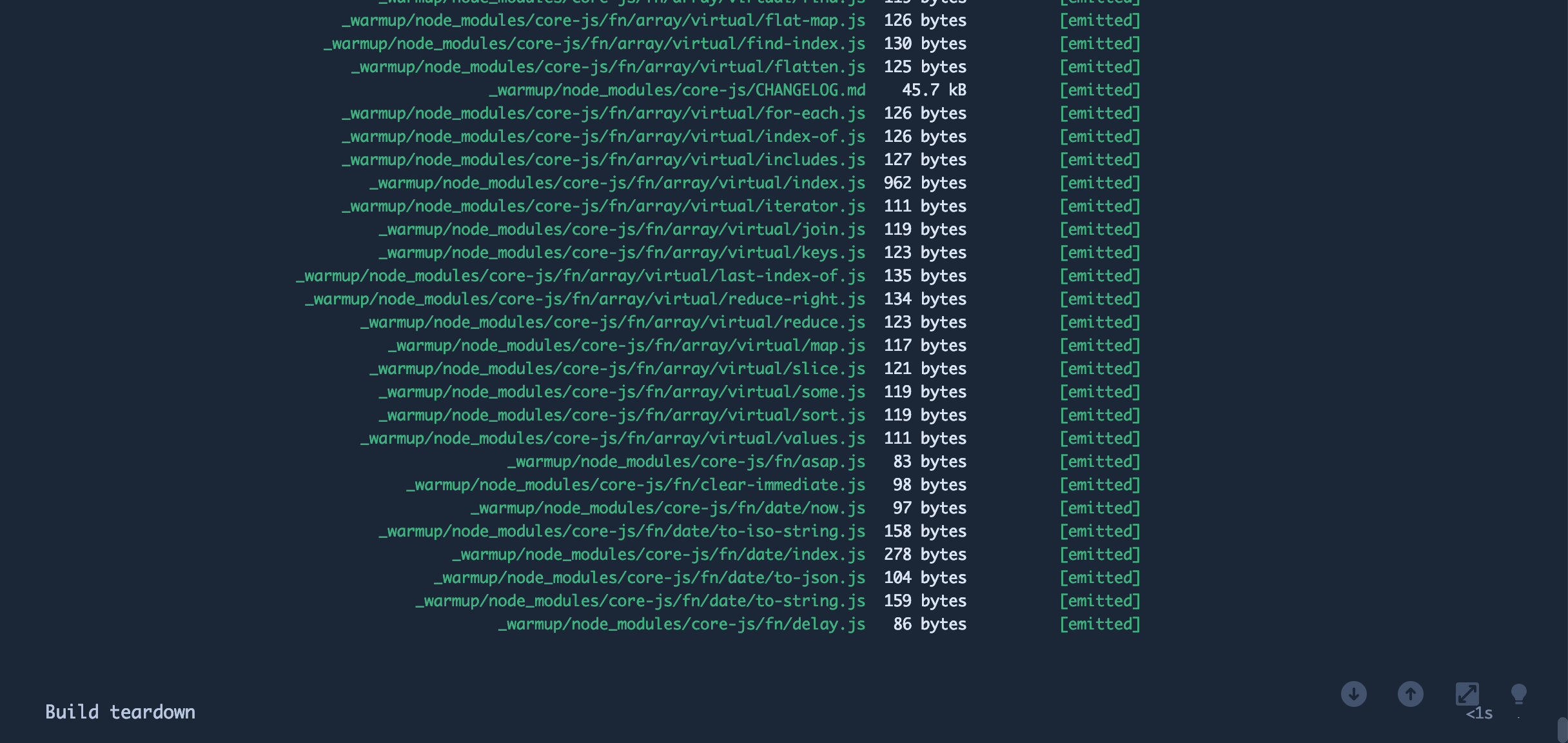The width and height of the screenshot is (1568, 743).
Task: Select the virtual/some.js path
Action: click(x=622, y=392)
